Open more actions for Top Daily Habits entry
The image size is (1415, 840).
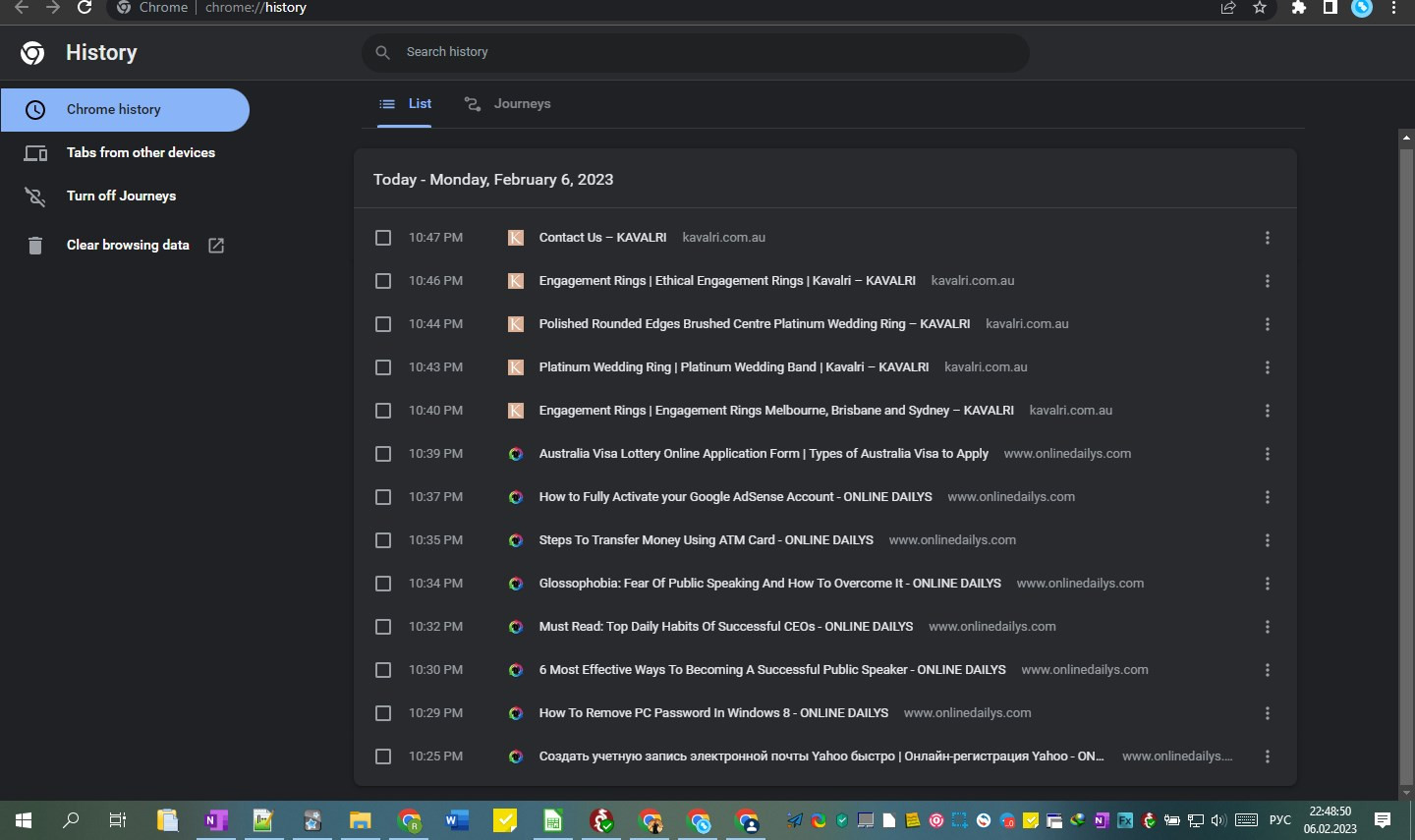point(1268,627)
